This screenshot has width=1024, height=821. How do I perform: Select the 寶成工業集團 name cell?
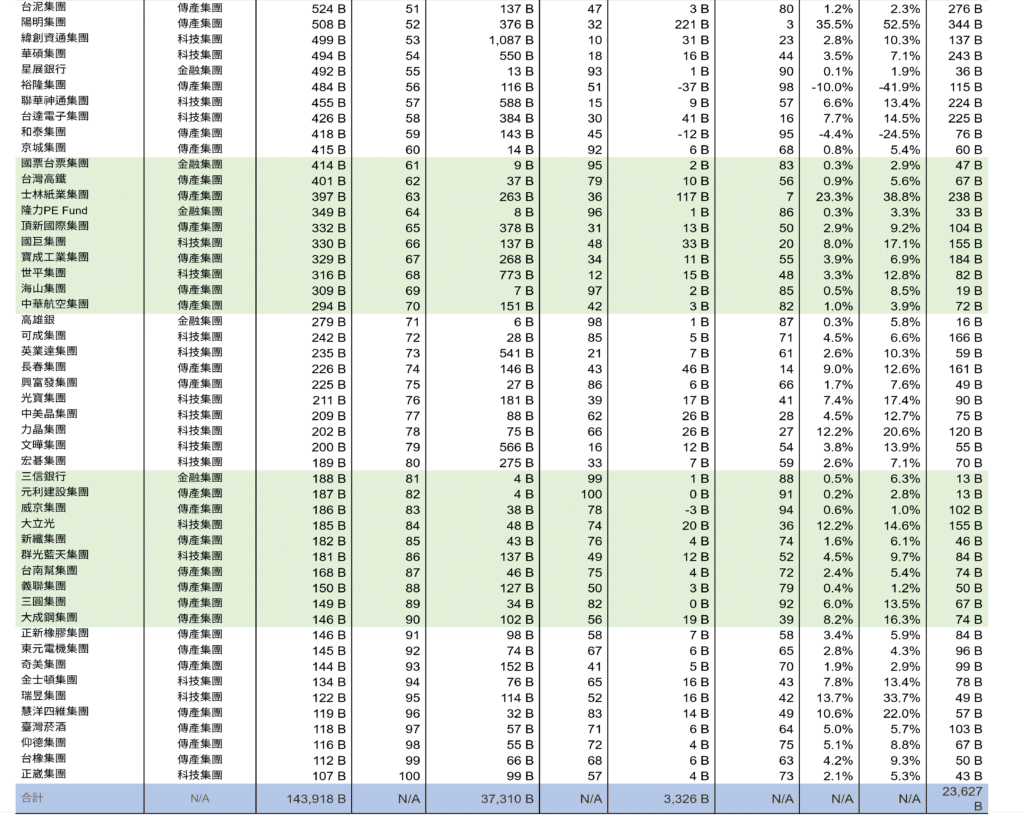55,258
